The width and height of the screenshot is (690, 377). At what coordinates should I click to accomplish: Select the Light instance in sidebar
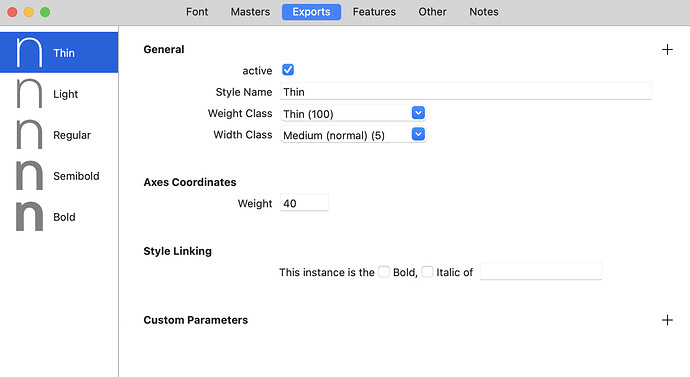pyautogui.click(x=59, y=94)
